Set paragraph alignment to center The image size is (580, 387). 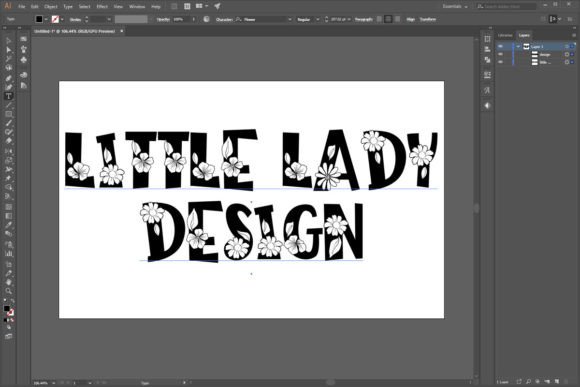pos(388,19)
